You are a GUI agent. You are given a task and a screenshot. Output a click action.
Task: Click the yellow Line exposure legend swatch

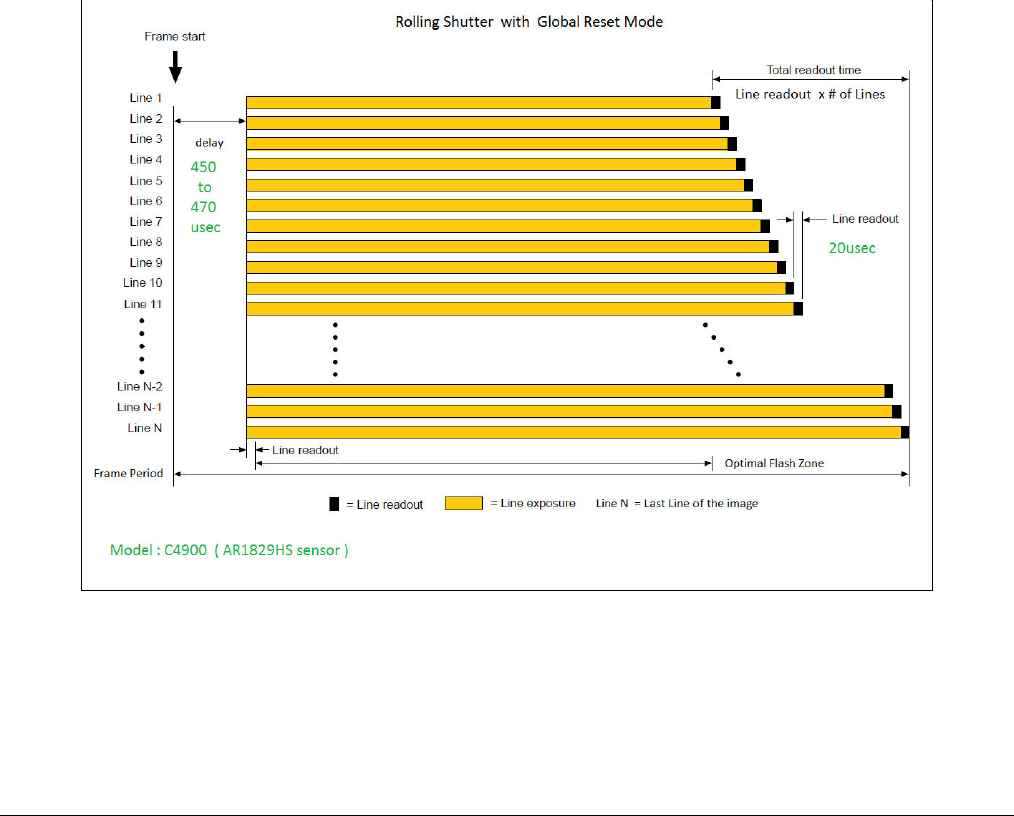tap(464, 503)
